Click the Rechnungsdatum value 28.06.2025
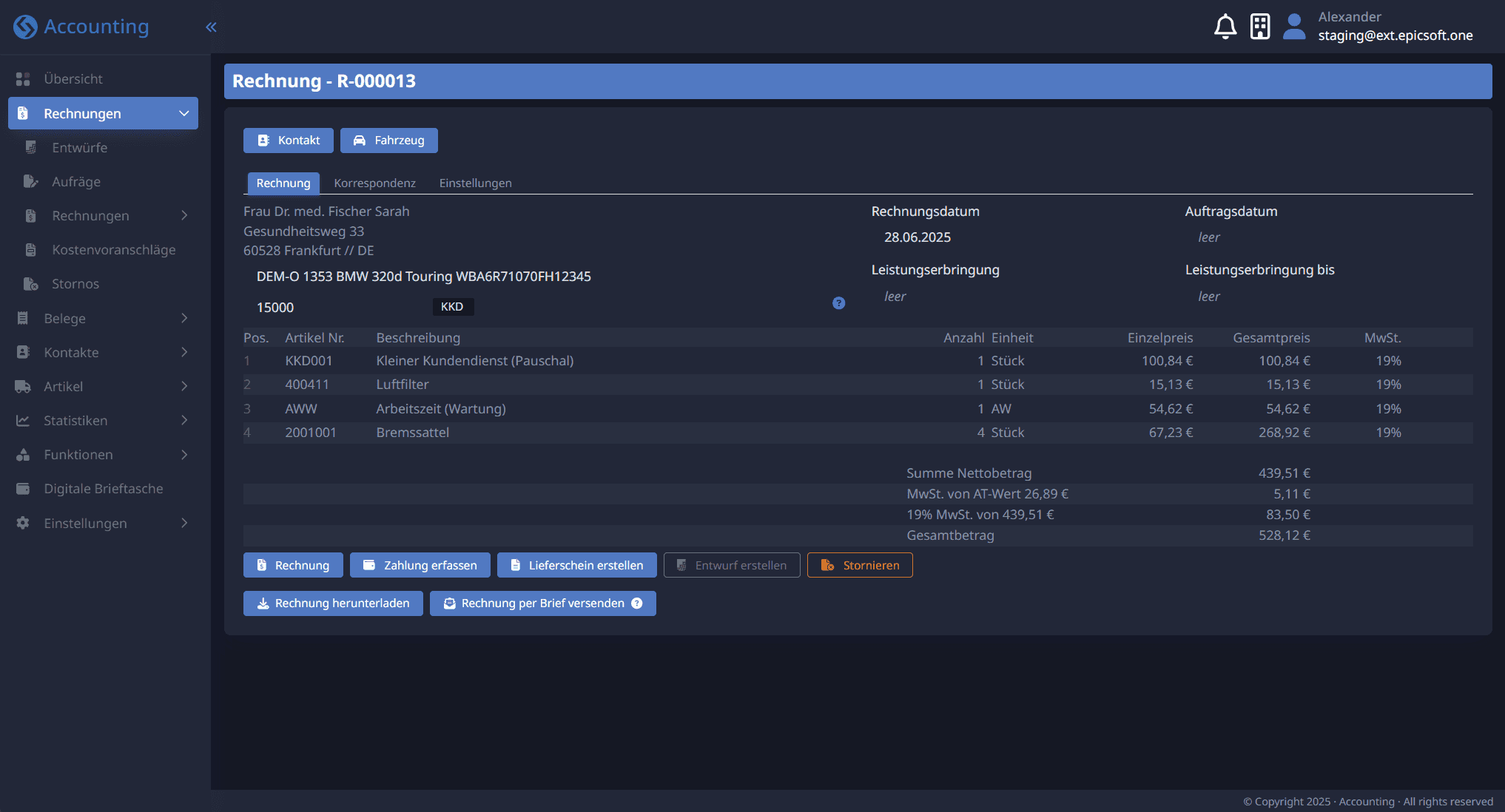The image size is (1505, 812). pos(918,237)
